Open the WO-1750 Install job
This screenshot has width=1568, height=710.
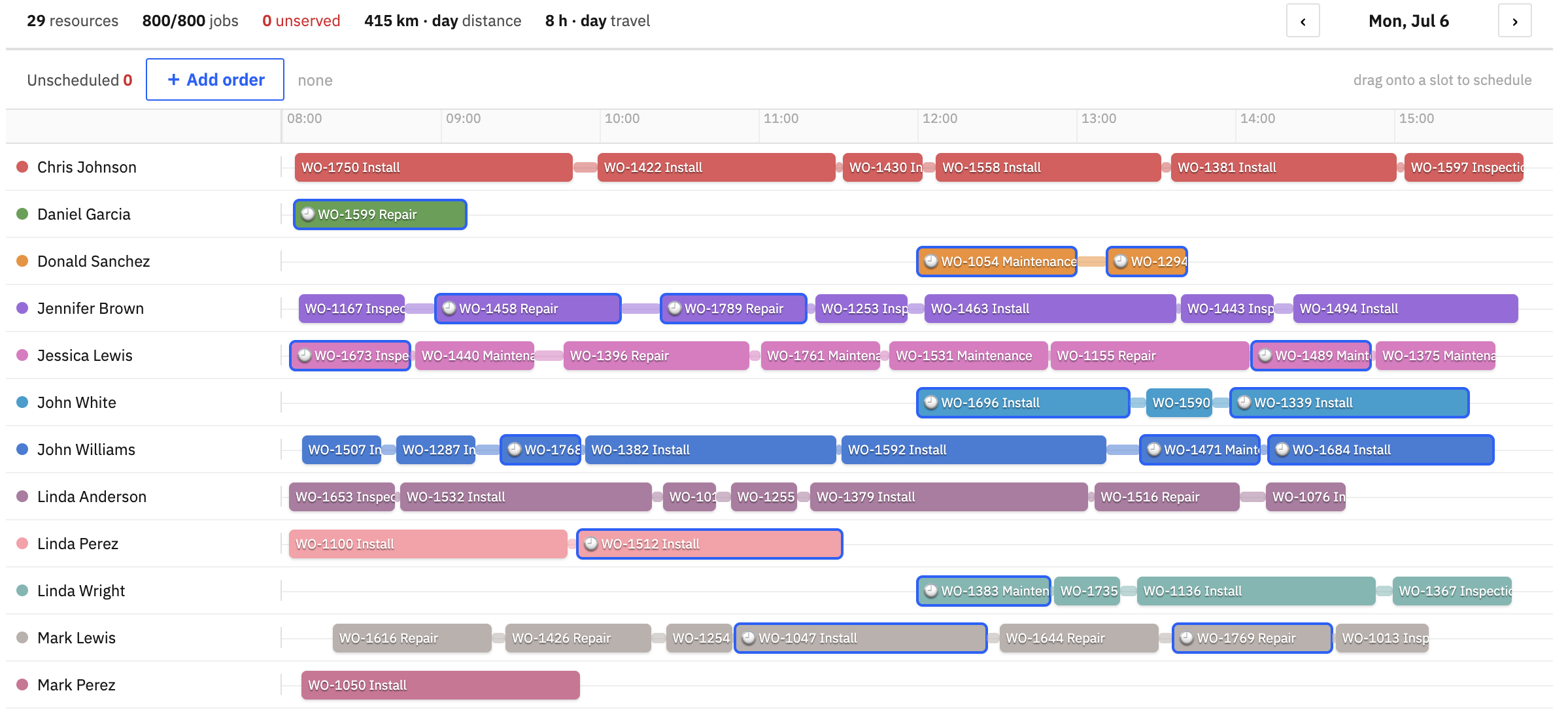(434, 167)
